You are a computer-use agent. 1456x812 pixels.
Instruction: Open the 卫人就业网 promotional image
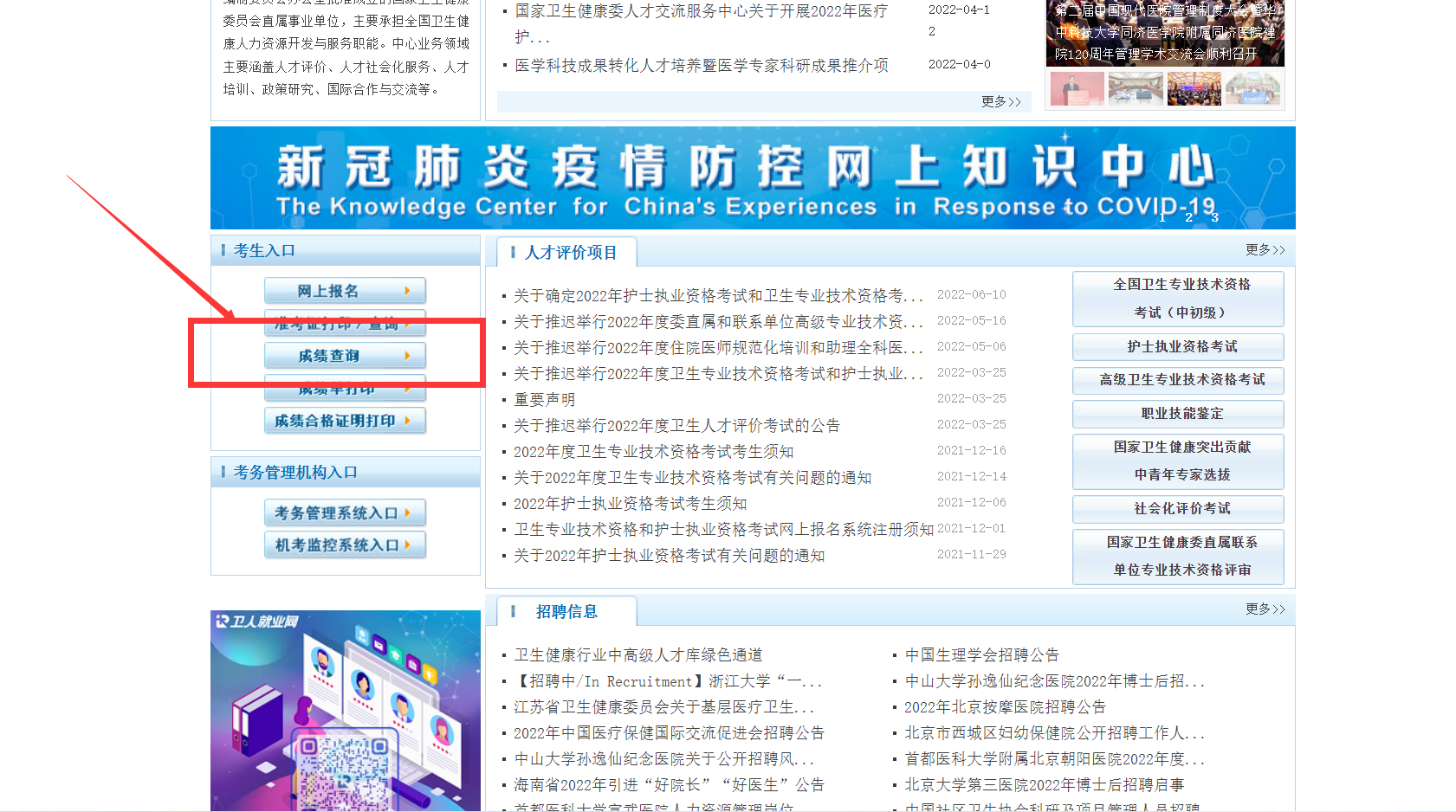[346, 711]
